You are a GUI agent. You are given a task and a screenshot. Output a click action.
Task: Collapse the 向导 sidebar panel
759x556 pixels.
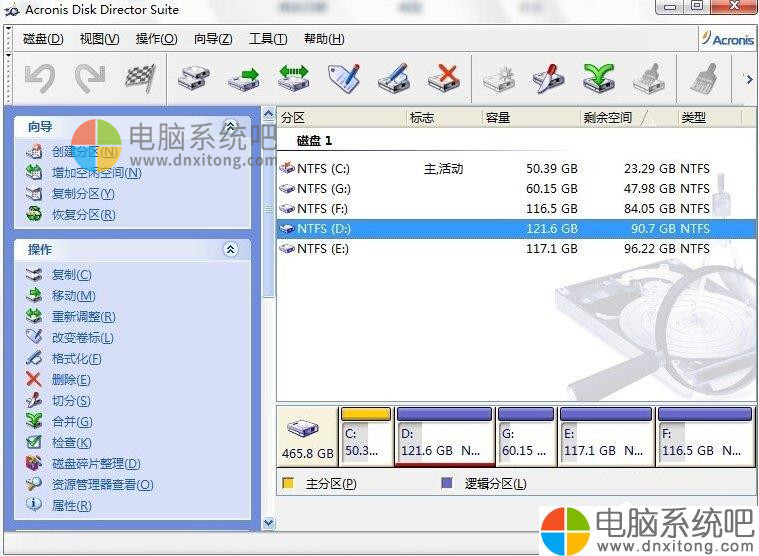(230, 127)
